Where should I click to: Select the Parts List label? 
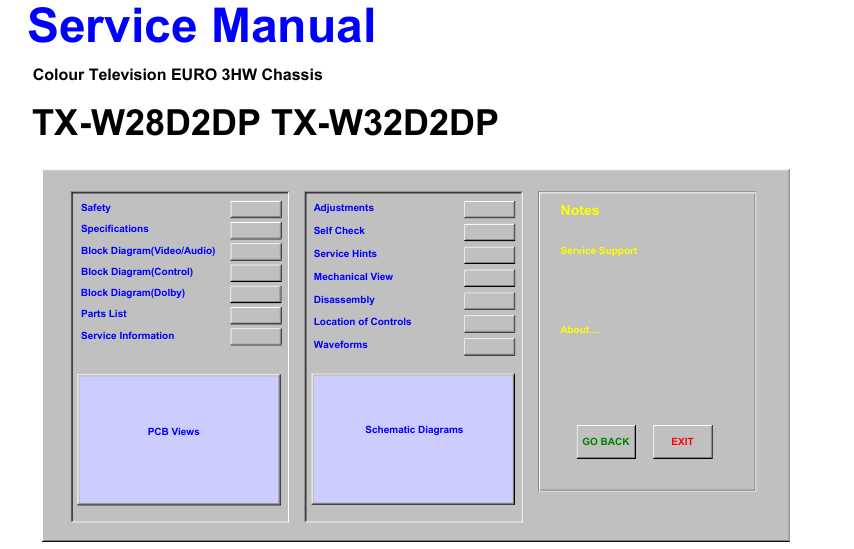103,314
